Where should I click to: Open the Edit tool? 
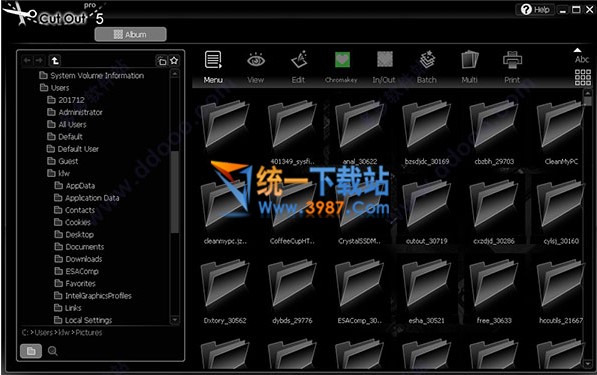click(298, 67)
